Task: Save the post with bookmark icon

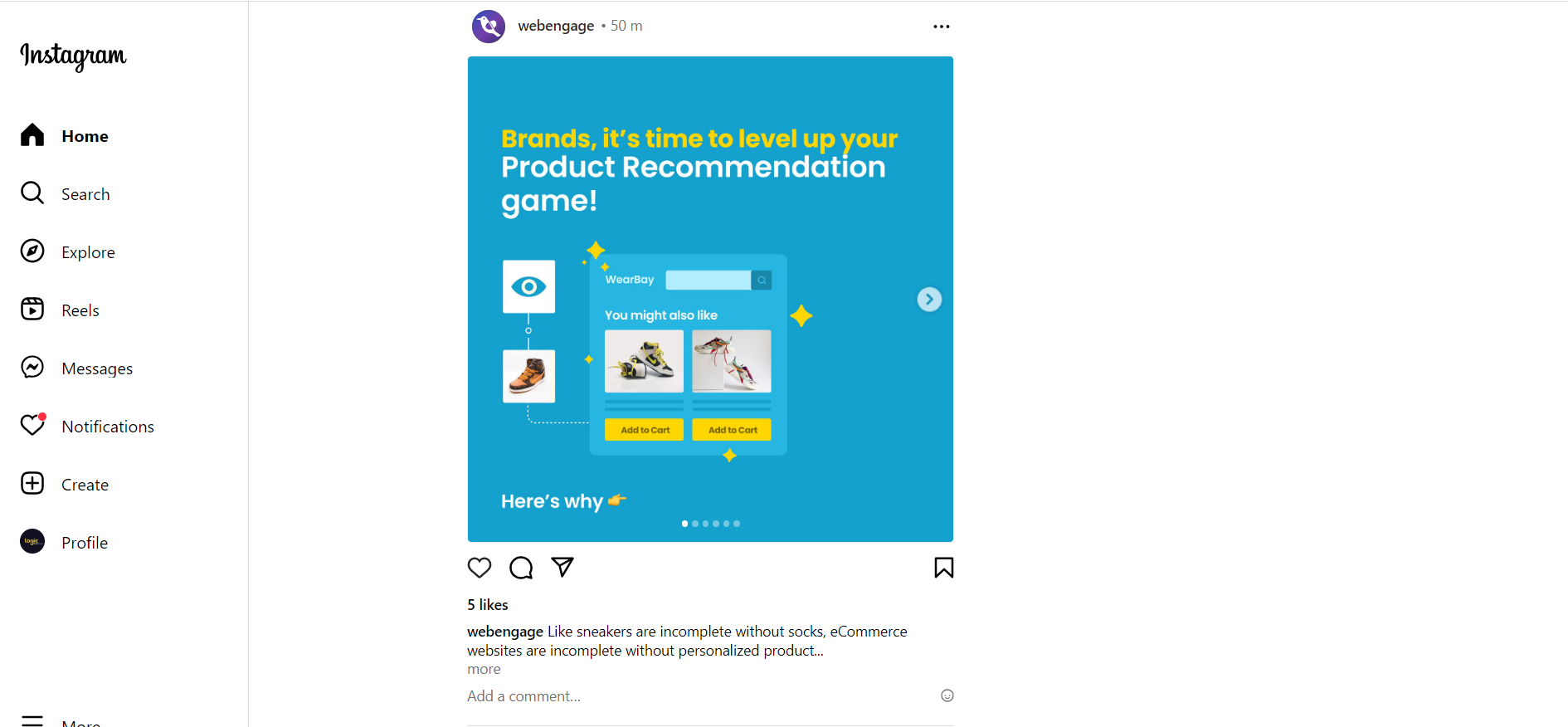Action: (943, 568)
